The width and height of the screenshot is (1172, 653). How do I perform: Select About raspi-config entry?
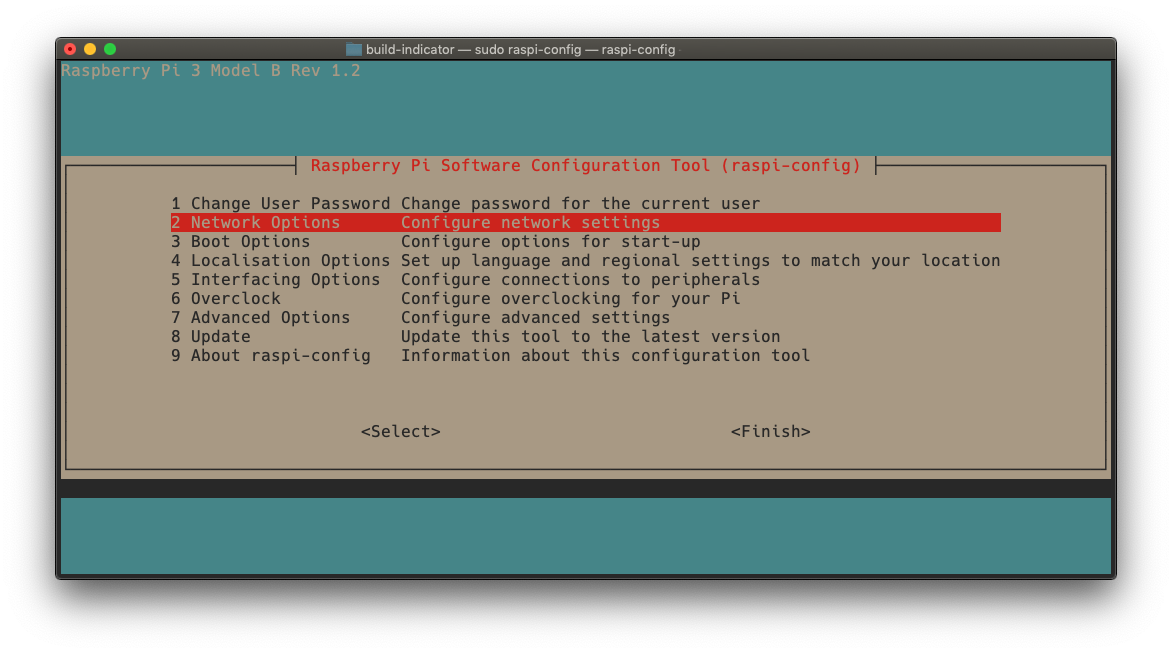pyautogui.click(x=586, y=356)
